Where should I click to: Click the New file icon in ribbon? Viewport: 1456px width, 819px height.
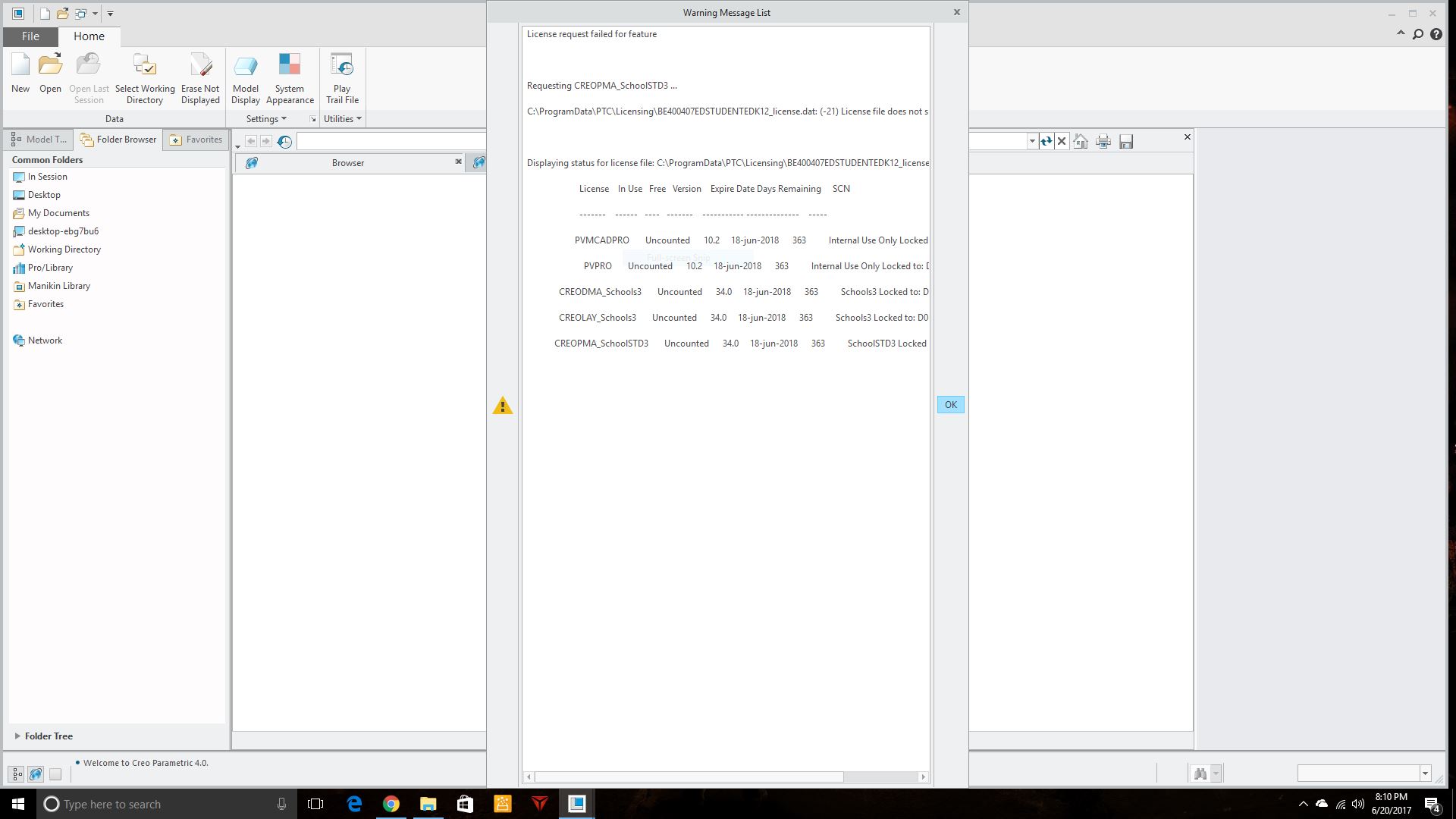[x=20, y=66]
